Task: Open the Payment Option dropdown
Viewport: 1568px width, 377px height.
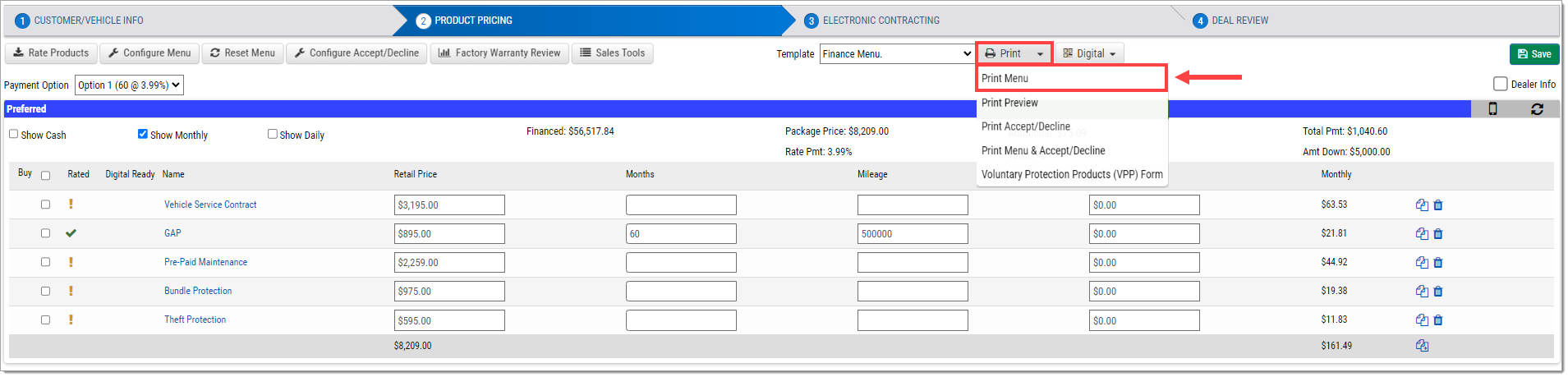Action: tap(129, 85)
